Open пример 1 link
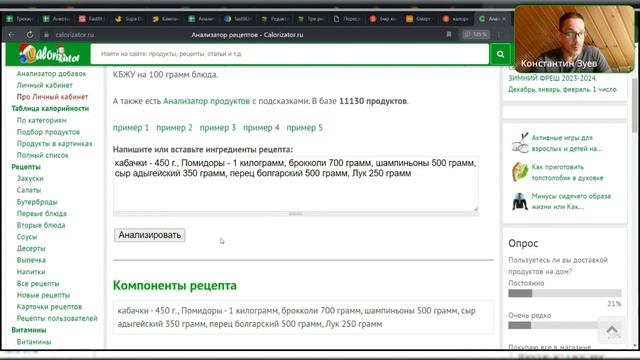The image size is (640, 360). click(x=131, y=128)
